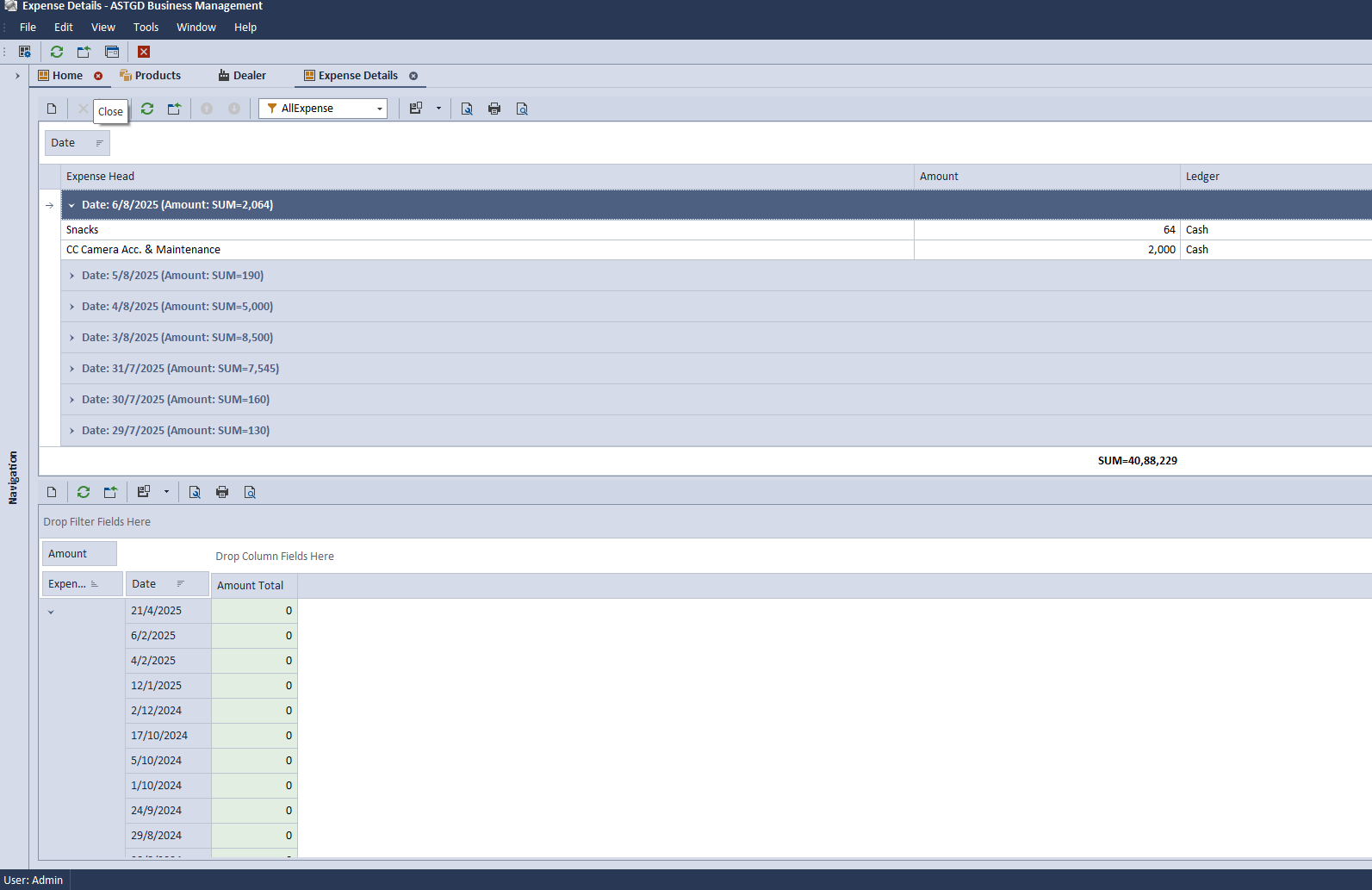This screenshot has width=1372, height=890.
Task: Click the window layout icon in top toolbar
Action: 112,52
